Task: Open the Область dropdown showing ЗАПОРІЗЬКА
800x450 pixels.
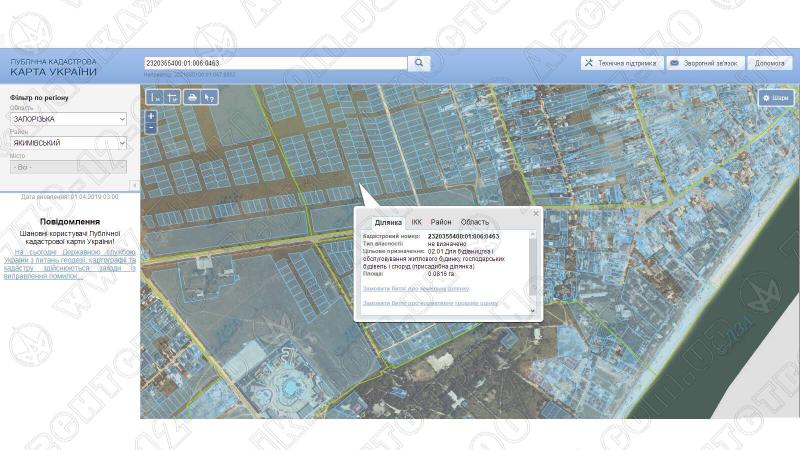Action: coord(68,119)
